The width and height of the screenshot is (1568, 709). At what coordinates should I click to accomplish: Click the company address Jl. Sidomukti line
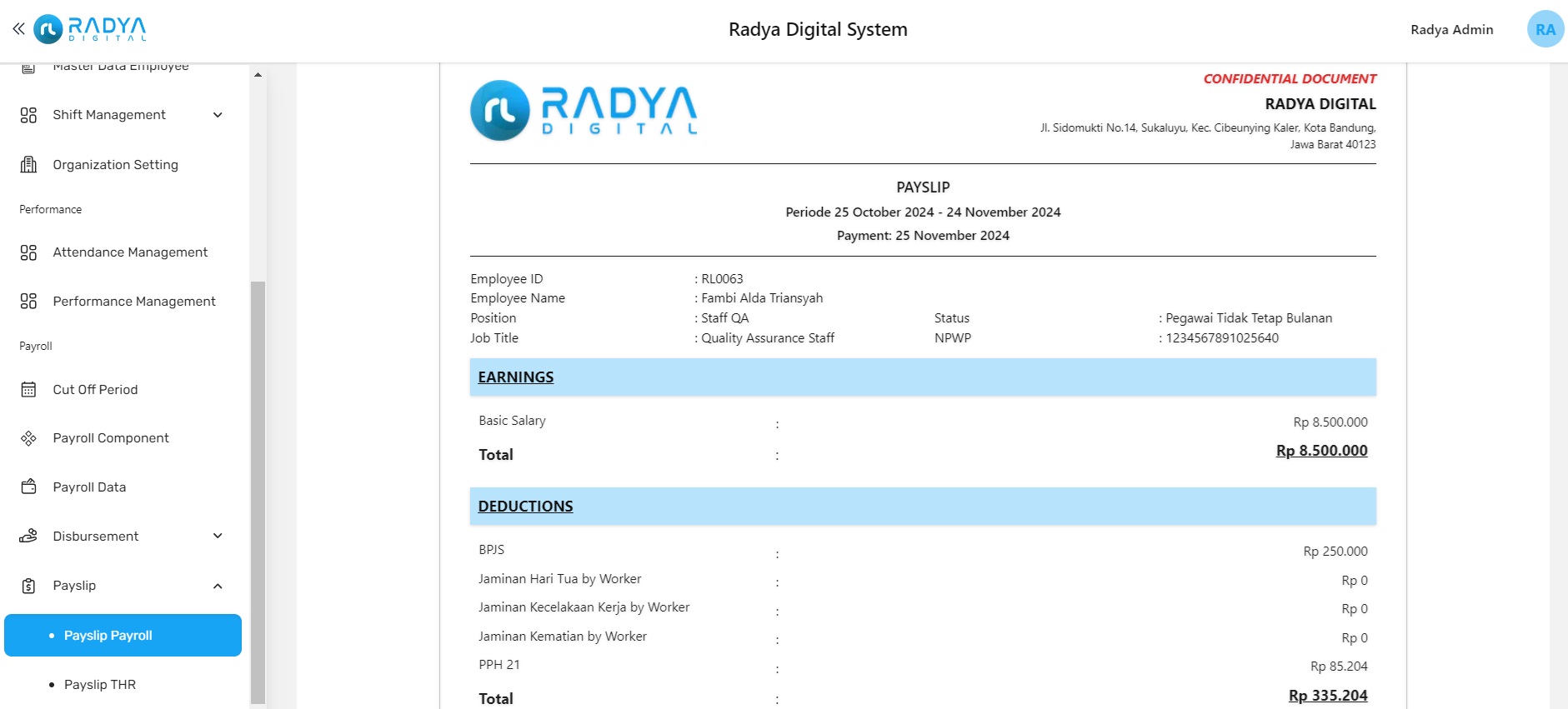(x=1208, y=128)
